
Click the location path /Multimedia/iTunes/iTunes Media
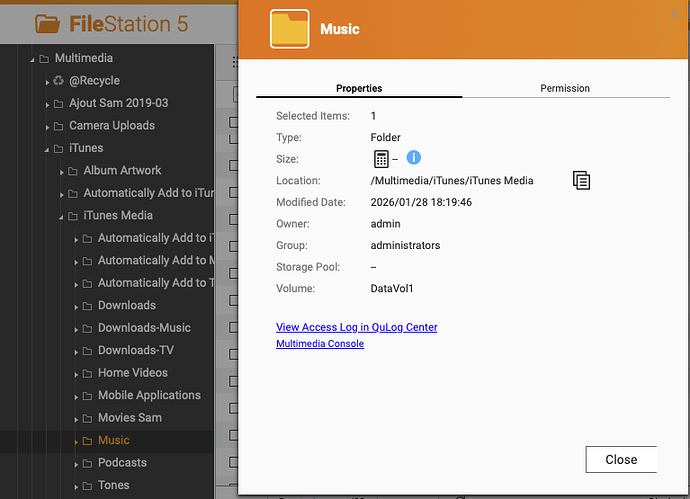[452, 180]
